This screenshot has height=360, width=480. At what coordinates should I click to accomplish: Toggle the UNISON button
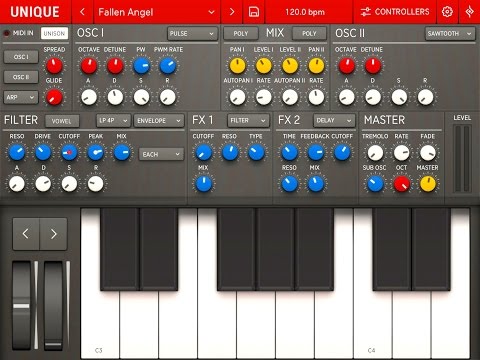click(54, 33)
